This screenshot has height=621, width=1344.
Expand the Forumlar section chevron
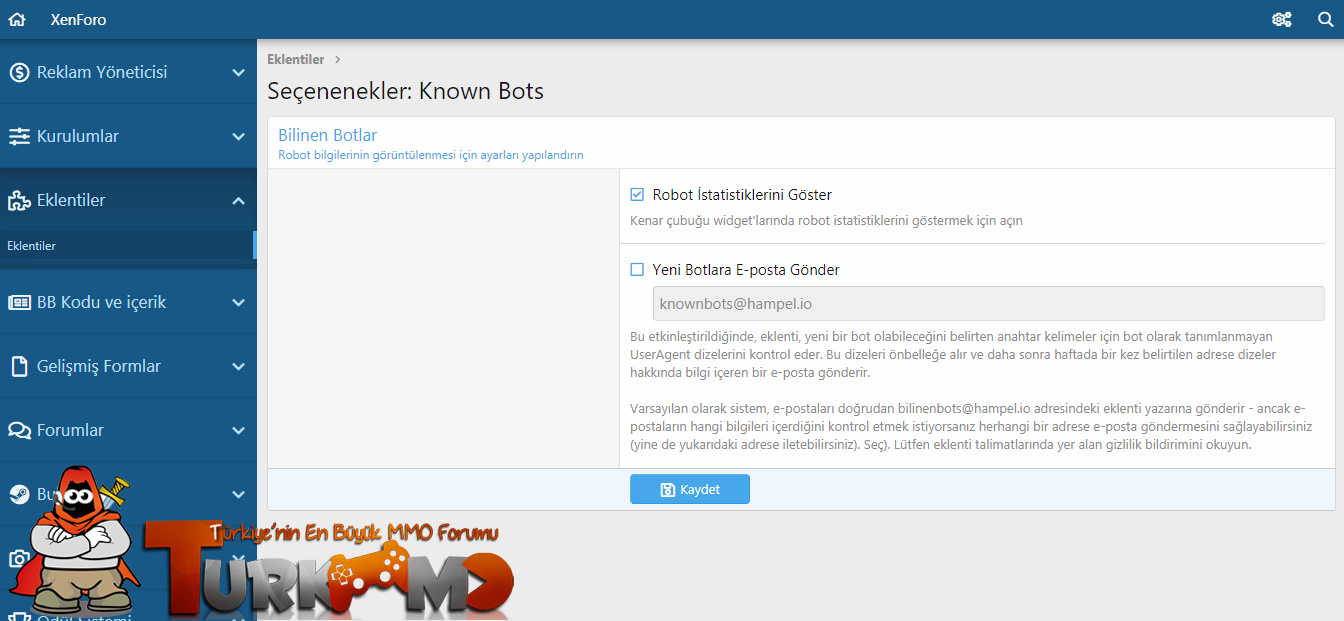click(x=238, y=430)
